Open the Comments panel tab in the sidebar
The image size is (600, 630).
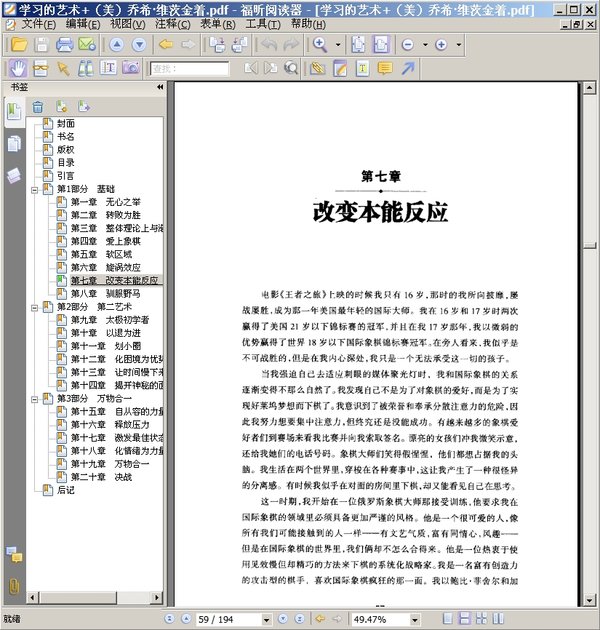pos(14,554)
